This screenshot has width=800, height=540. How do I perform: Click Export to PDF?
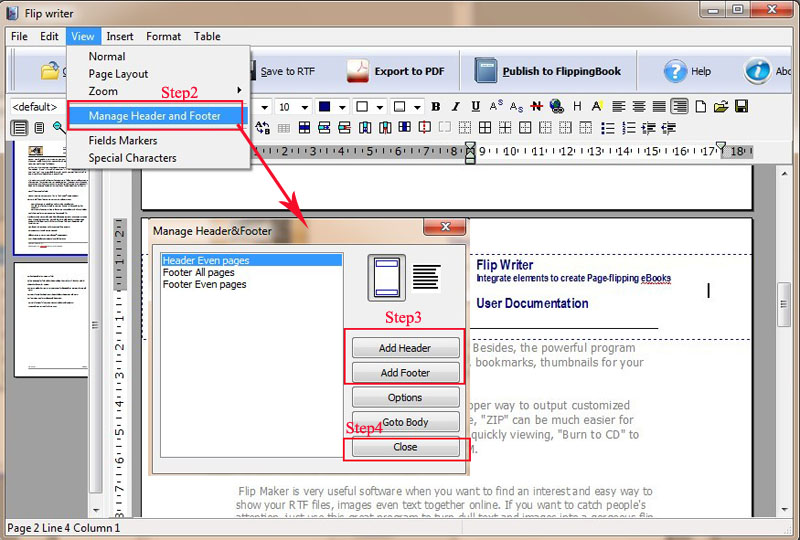pos(396,71)
